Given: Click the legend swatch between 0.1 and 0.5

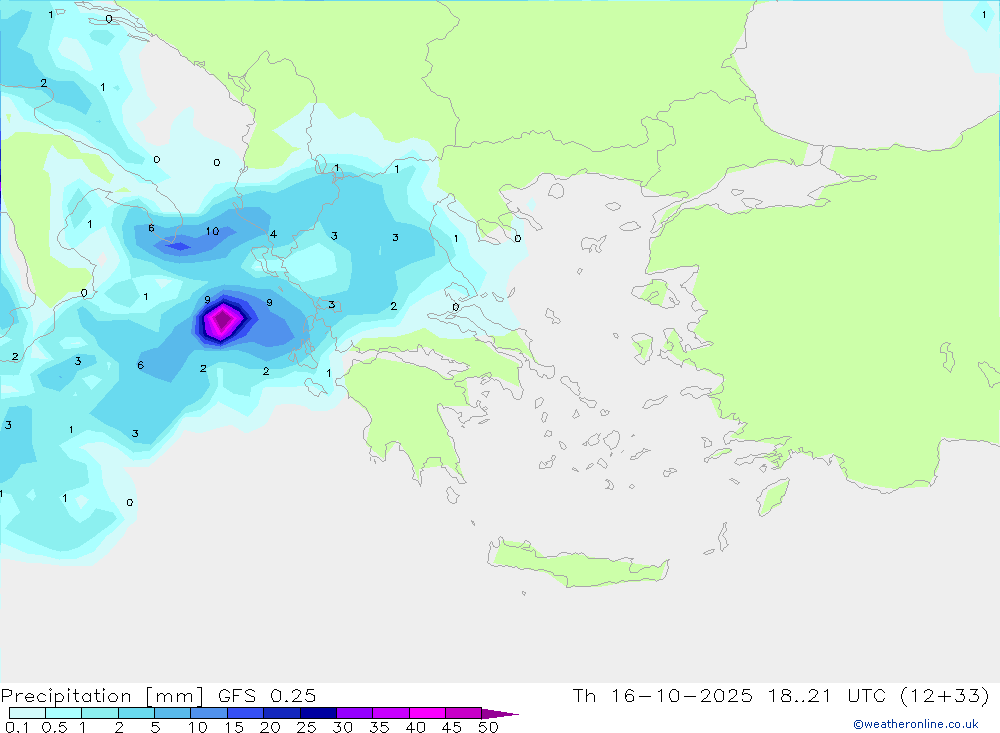Looking at the screenshot, I should [x=27, y=713].
